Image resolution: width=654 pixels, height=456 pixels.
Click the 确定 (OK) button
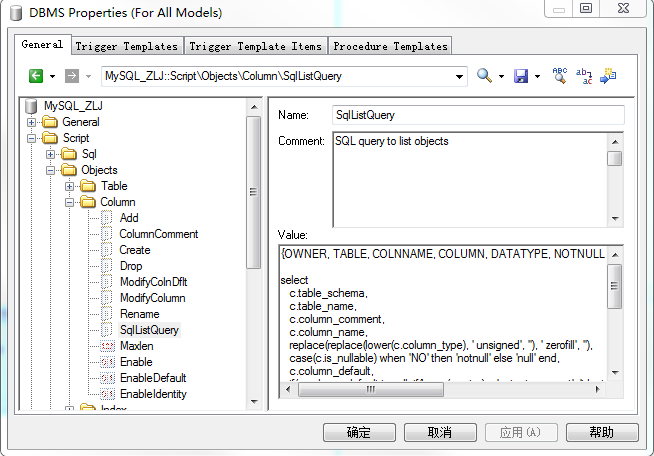pos(359,433)
